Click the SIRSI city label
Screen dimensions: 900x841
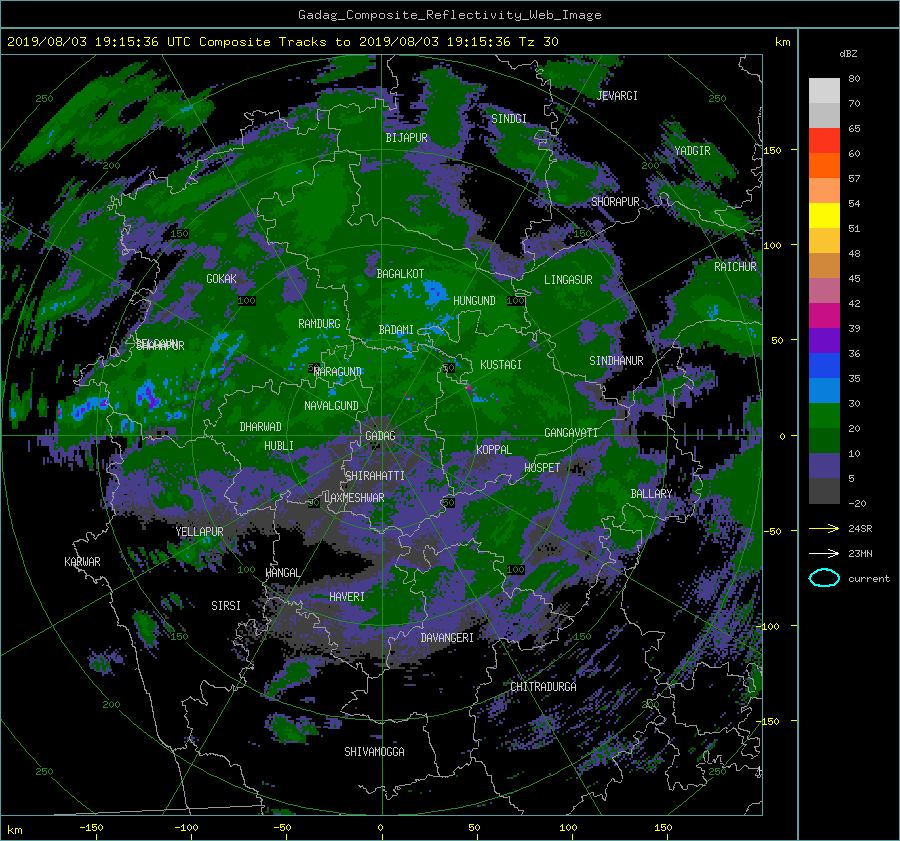[226, 606]
